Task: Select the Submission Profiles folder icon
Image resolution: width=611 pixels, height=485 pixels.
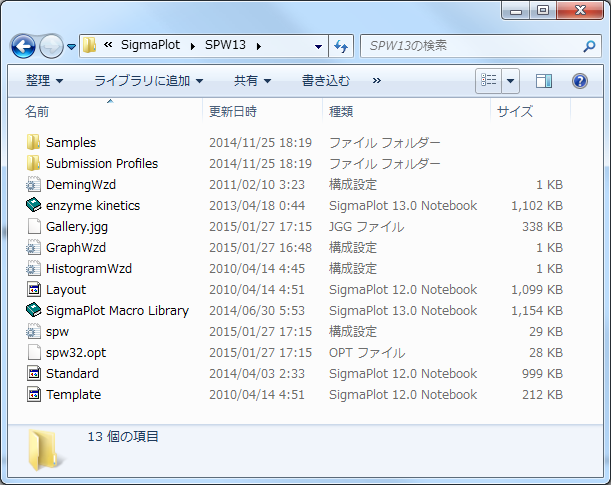Action: point(34,163)
